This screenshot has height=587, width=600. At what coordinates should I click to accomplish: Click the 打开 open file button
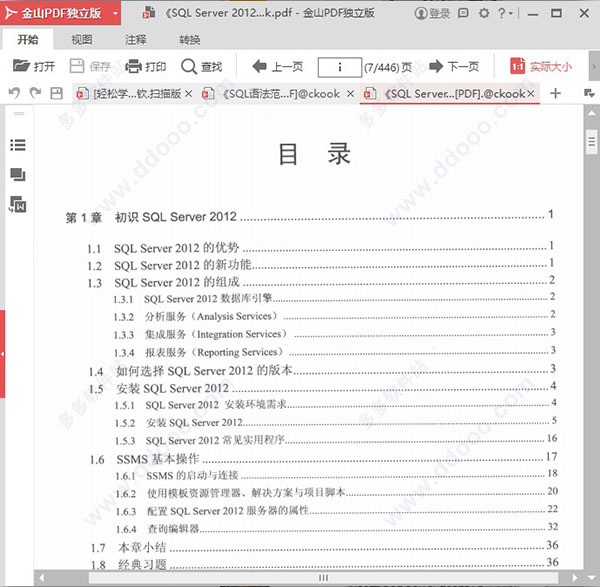click(x=34, y=67)
